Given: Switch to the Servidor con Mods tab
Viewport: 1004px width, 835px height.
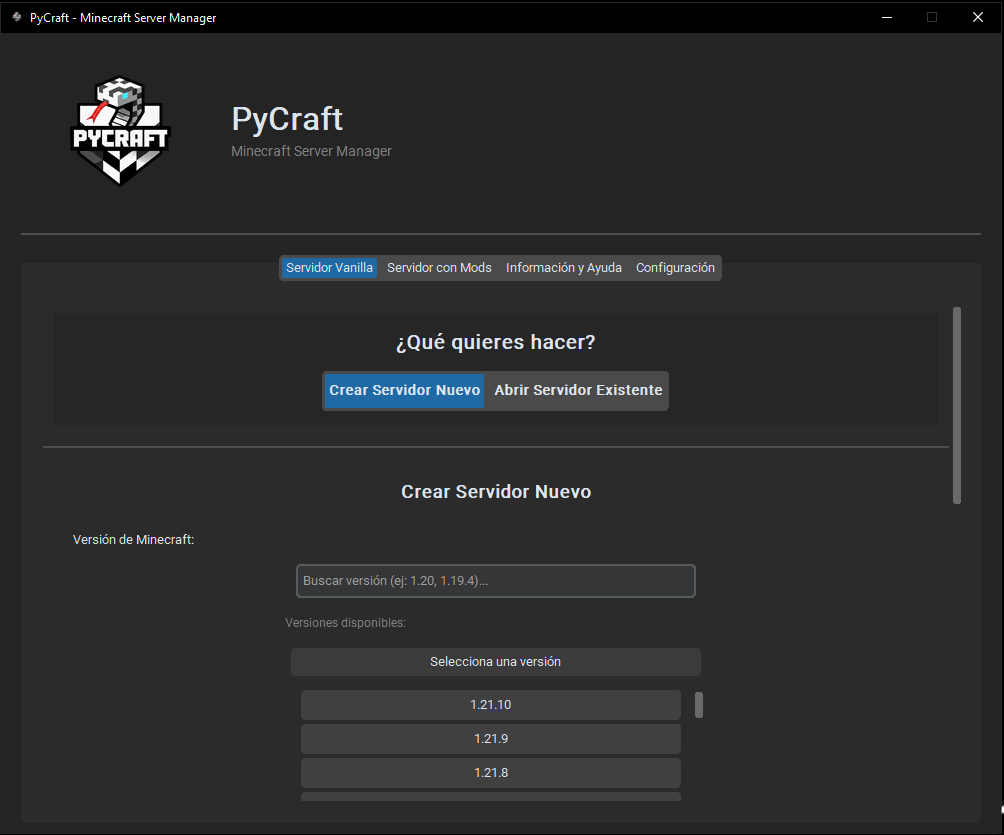Looking at the screenshot, I should coord(439,267).
